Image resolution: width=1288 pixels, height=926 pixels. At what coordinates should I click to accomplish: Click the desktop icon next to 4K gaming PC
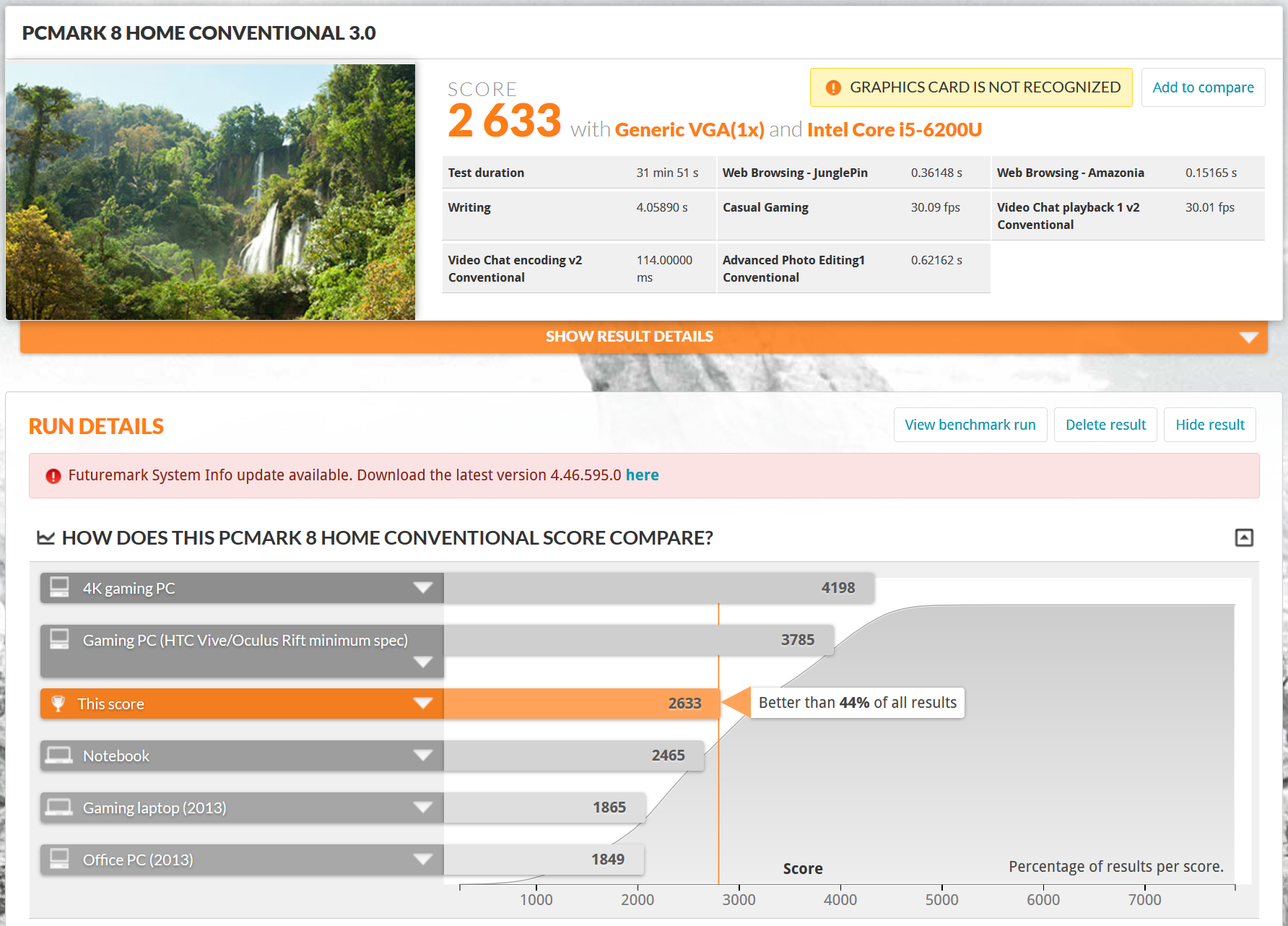coord(59,587)
